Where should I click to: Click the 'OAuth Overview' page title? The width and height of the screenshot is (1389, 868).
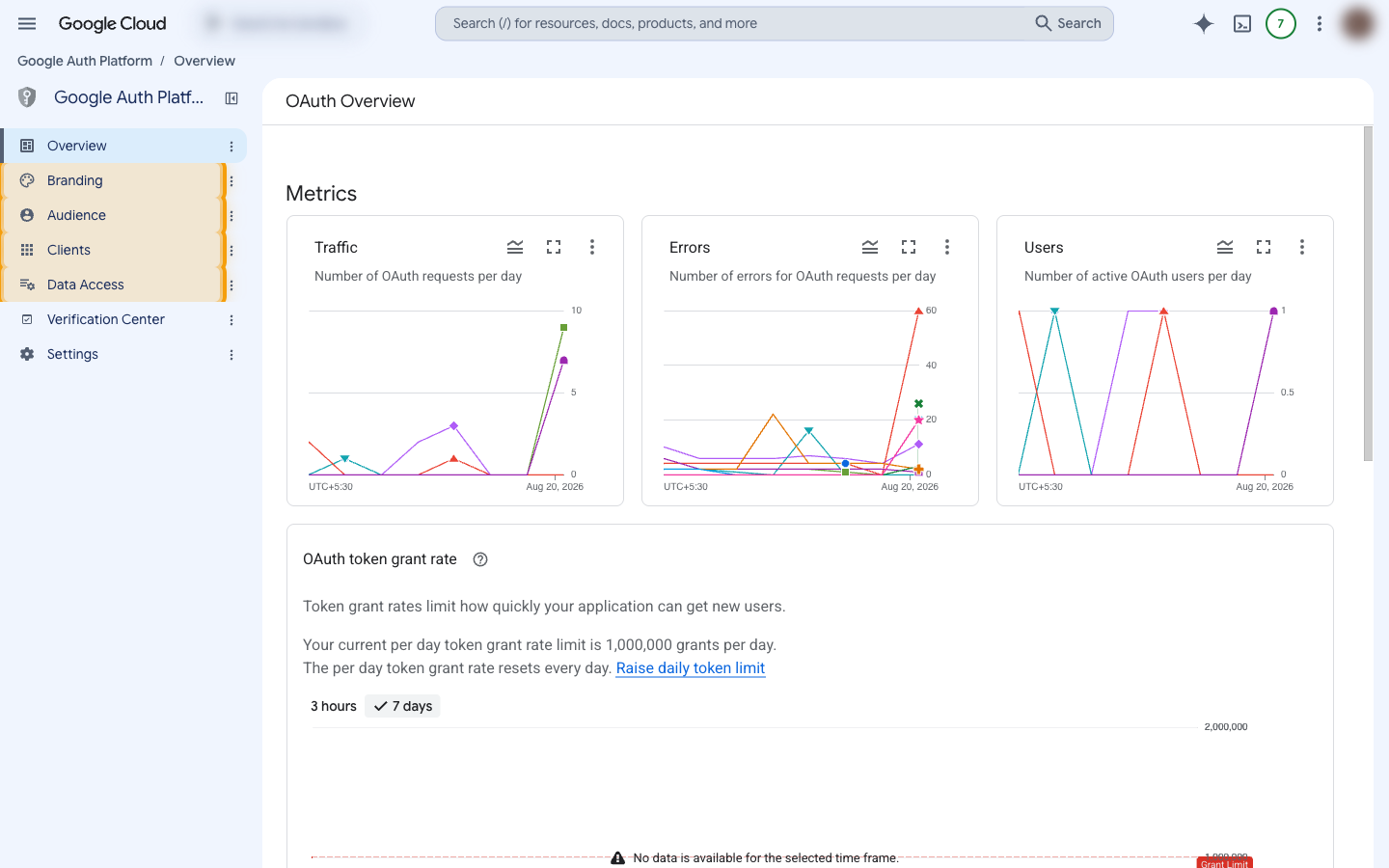pos(350,101)
